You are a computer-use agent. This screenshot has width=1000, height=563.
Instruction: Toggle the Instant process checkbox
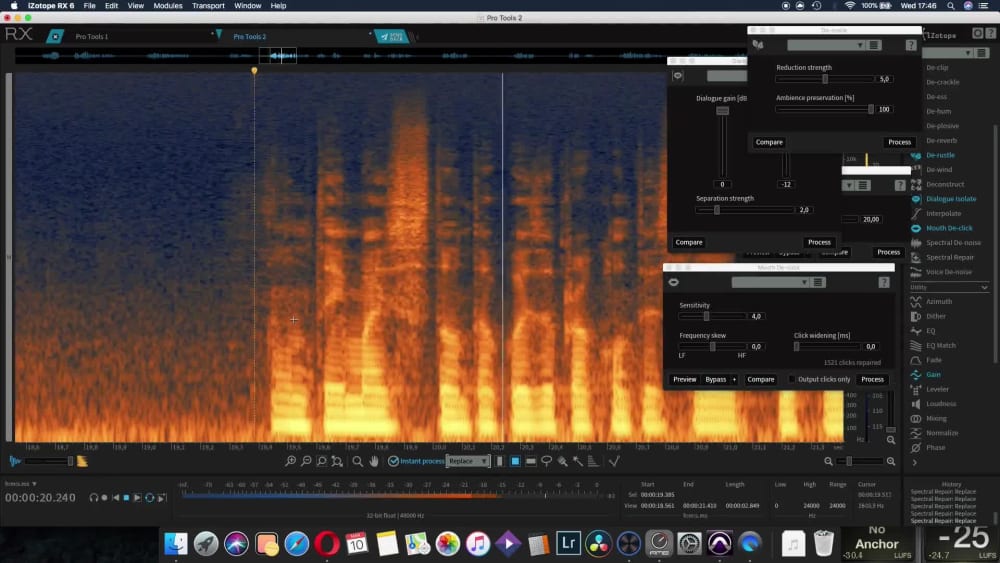(393, 461)
